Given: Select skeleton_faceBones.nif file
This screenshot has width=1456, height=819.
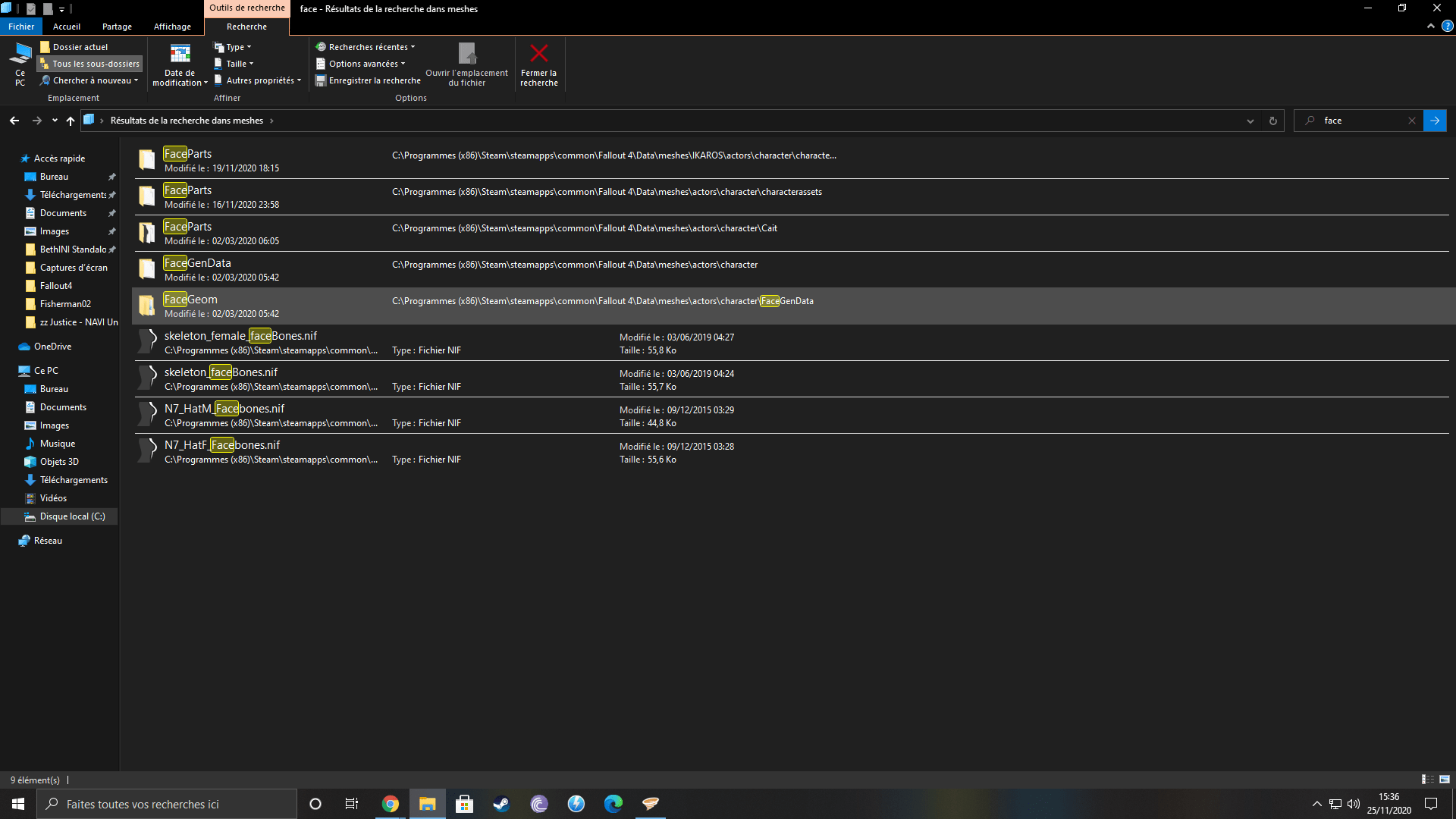Looking at the screenshot, I should point(791,379).
